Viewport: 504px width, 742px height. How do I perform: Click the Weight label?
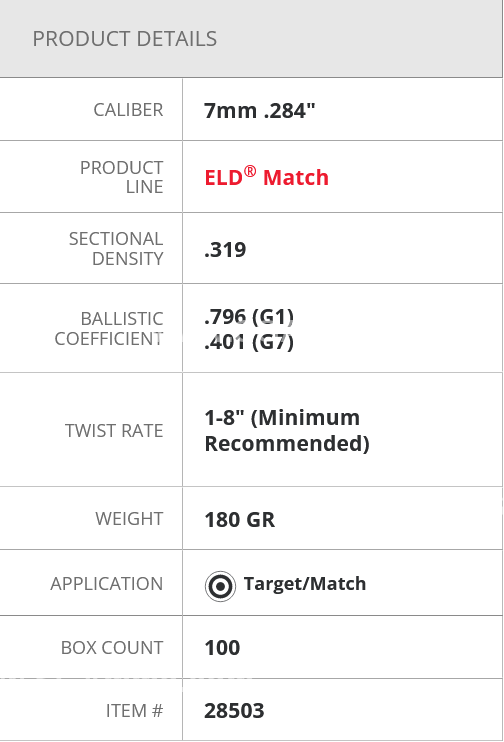[x=129, y=519]
